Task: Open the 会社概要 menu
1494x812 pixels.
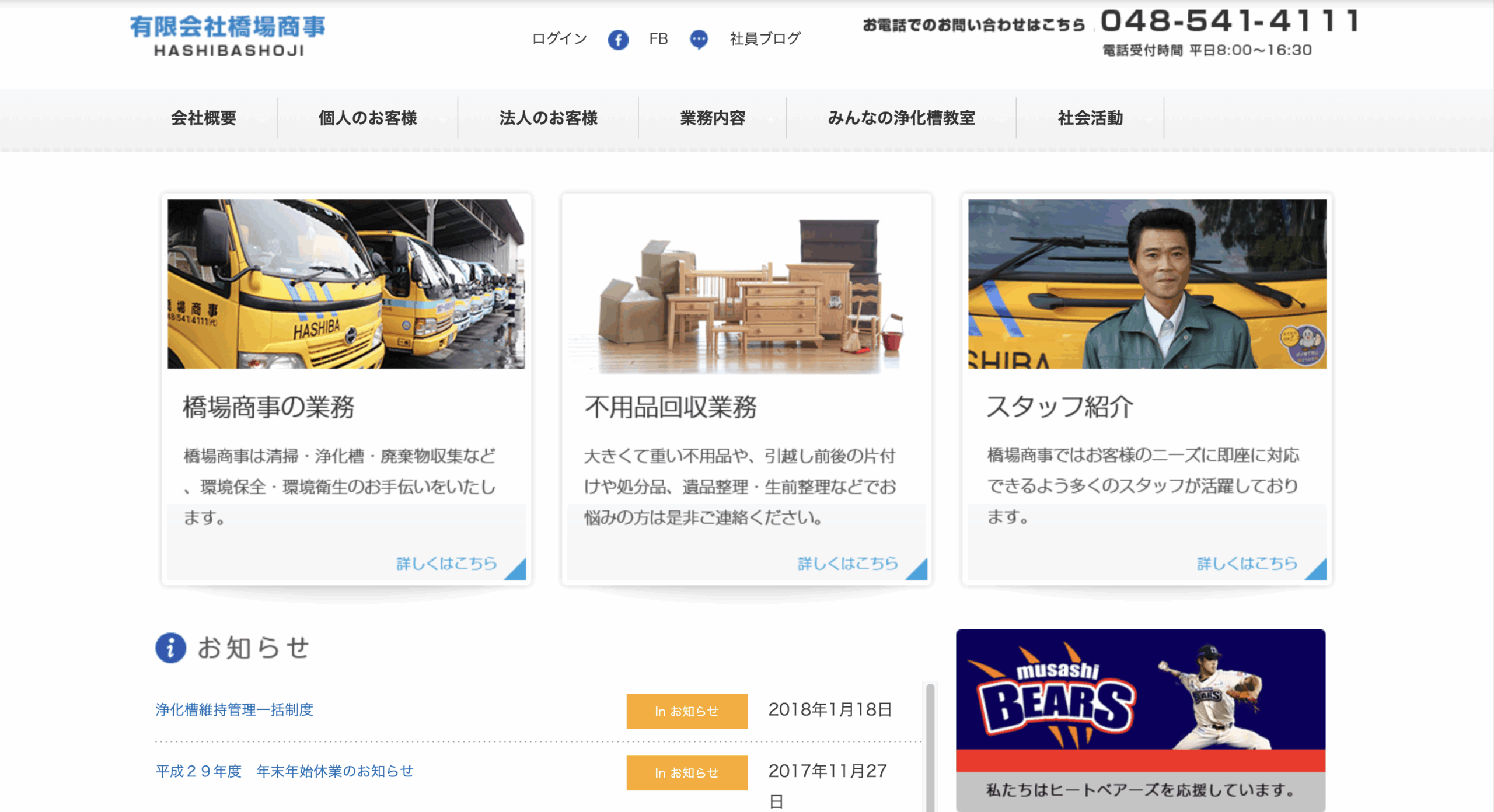Action: click(204, 118)
